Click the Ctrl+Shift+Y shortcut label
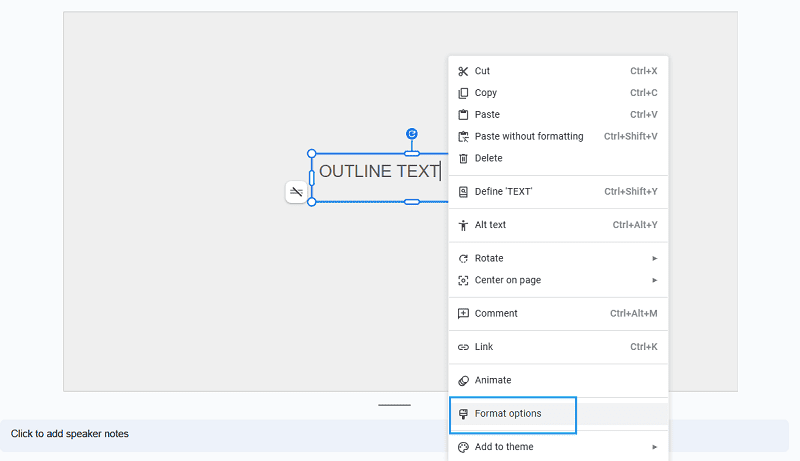 tap(631, 192)
